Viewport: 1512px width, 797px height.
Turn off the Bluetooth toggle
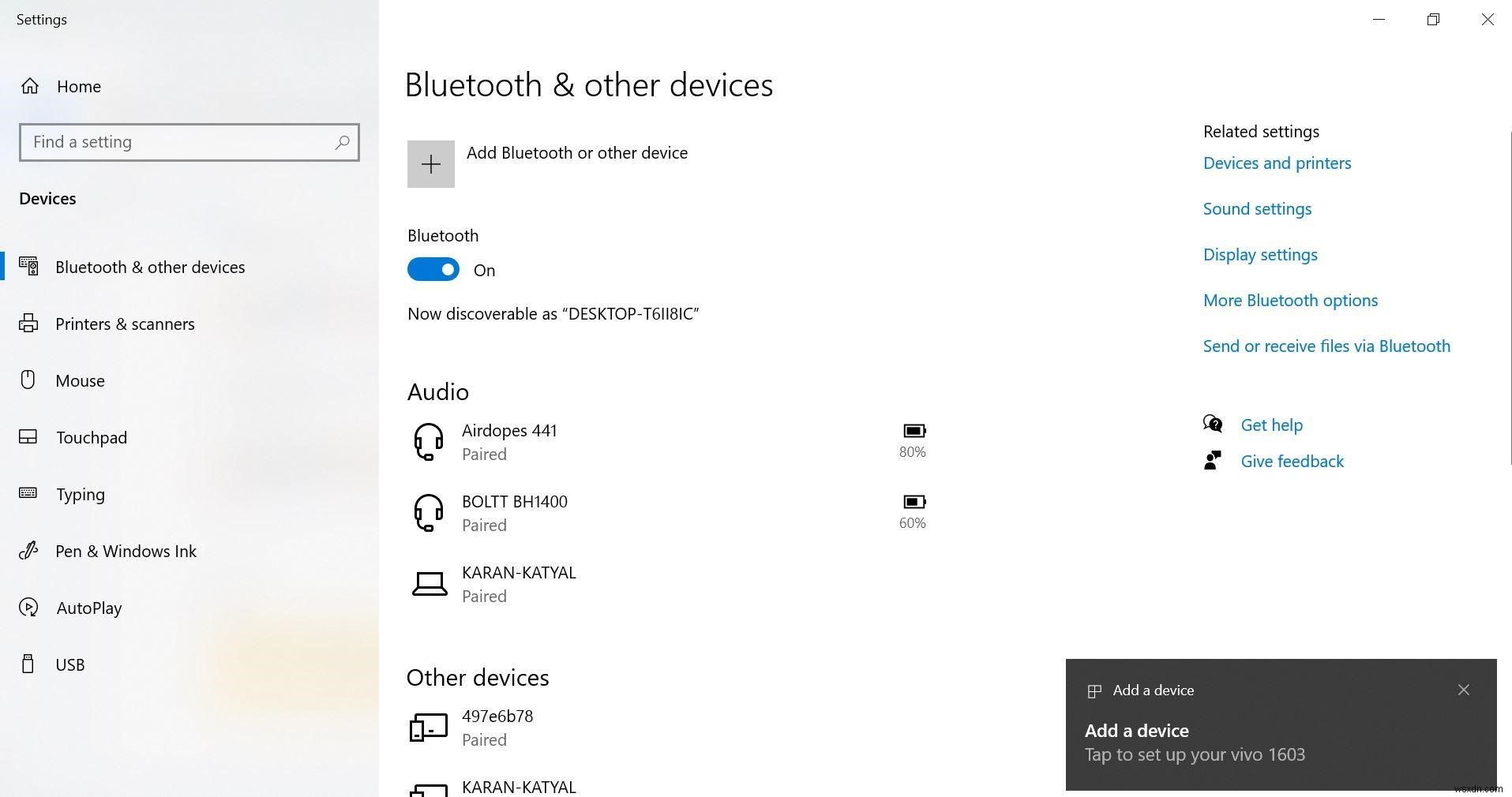[x=433, y=269]
